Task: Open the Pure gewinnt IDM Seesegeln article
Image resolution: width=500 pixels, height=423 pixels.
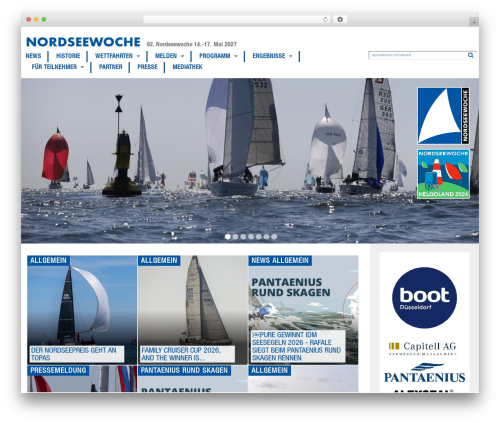Action: 298,346
